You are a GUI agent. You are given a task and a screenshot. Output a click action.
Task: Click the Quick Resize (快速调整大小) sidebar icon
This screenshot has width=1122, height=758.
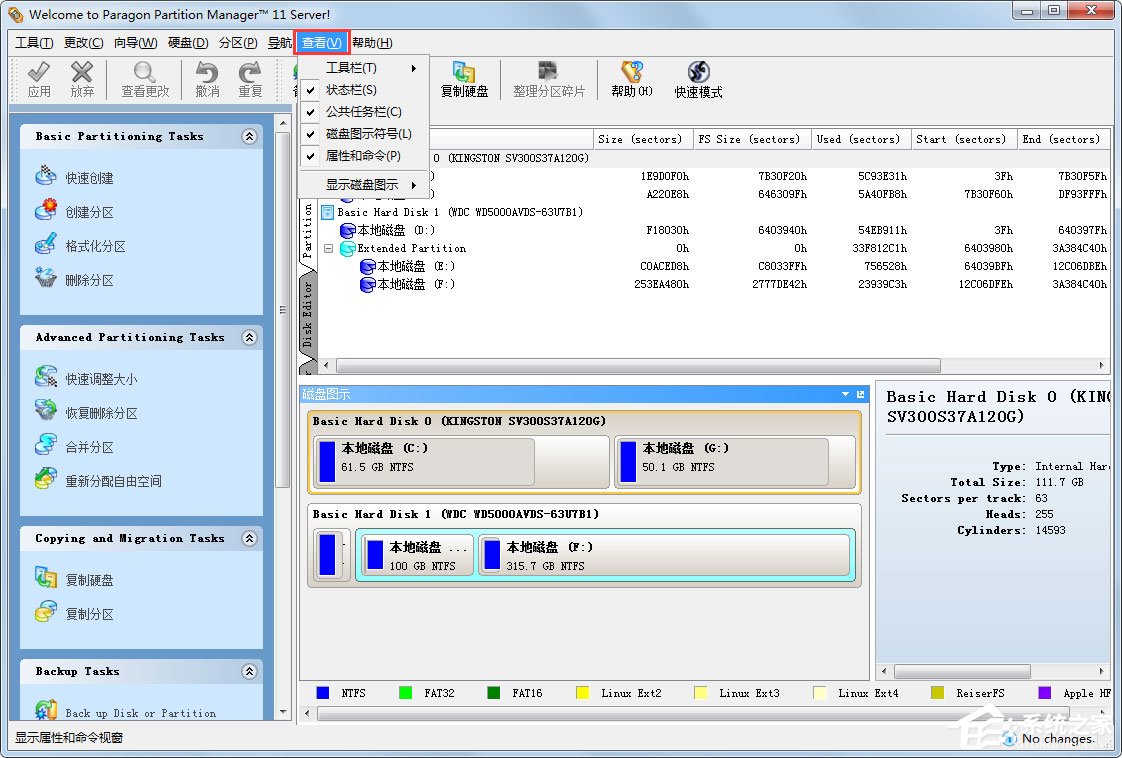(x=46, y=376)
